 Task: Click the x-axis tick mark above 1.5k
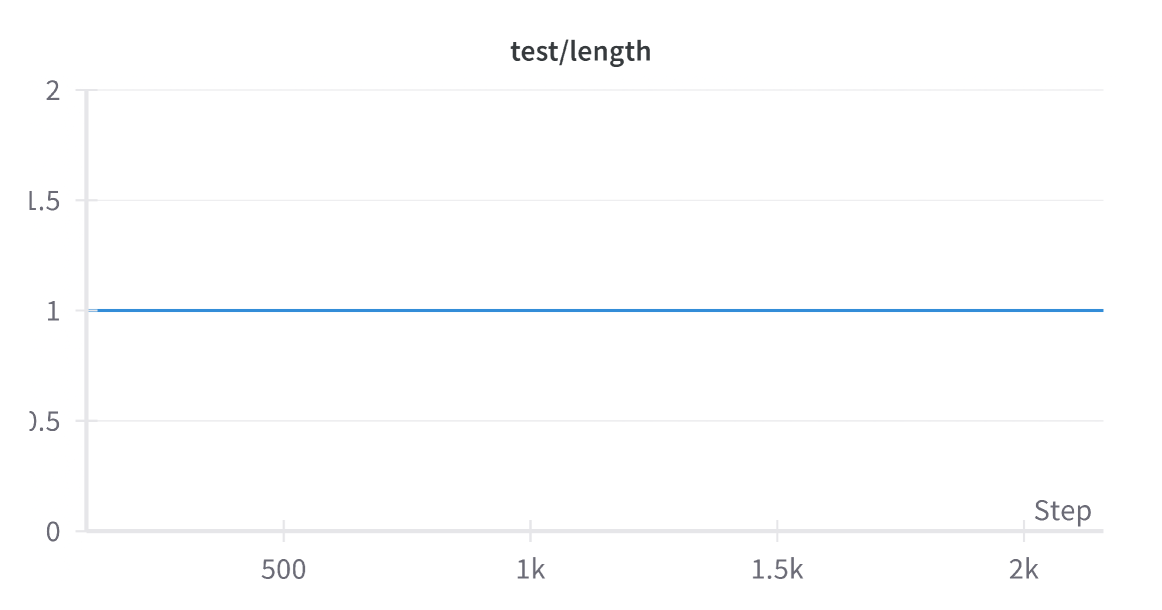point(777,527)
